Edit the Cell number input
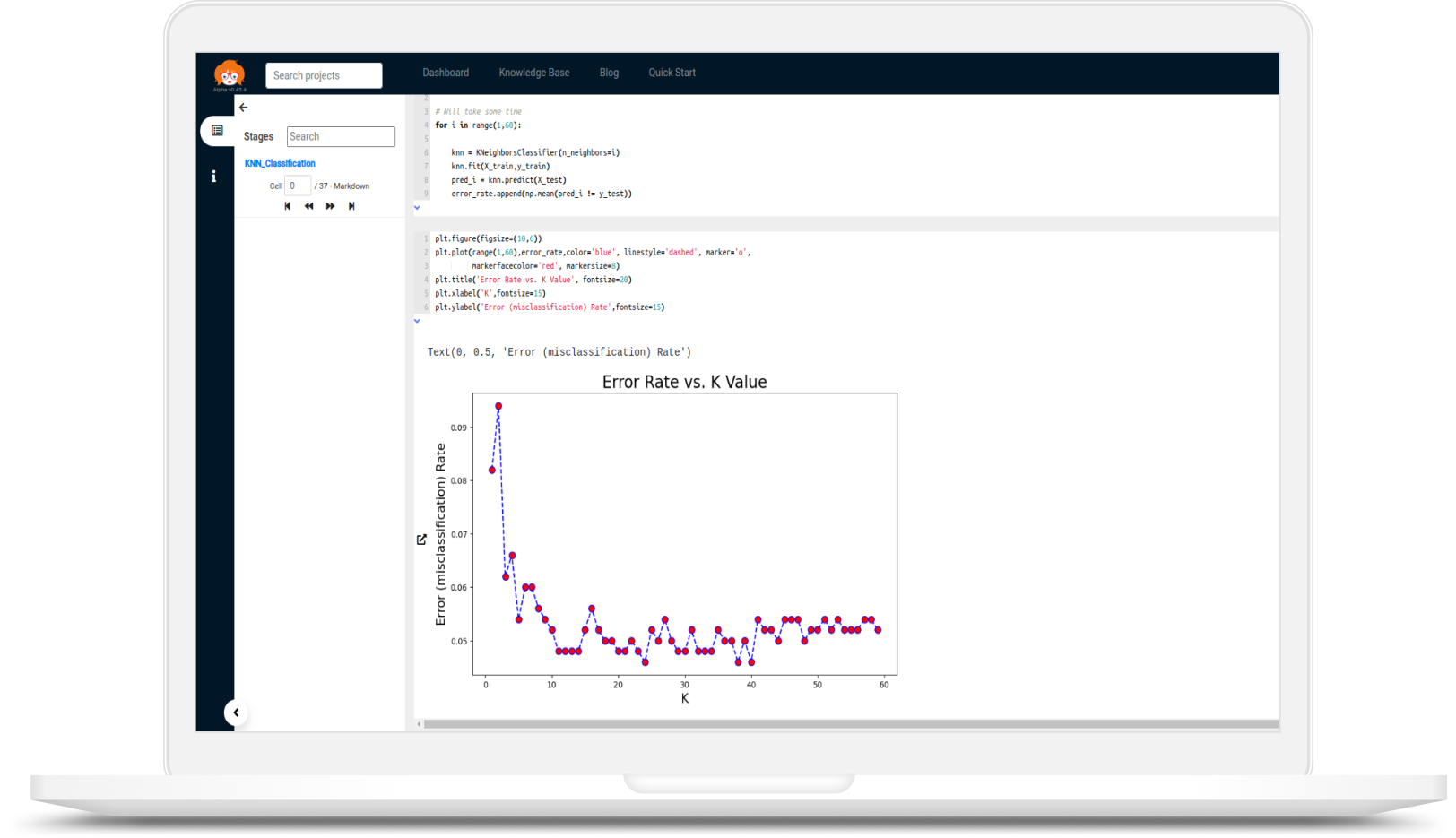The width and height of the screenshot is (1456, 838). [298, 186]
